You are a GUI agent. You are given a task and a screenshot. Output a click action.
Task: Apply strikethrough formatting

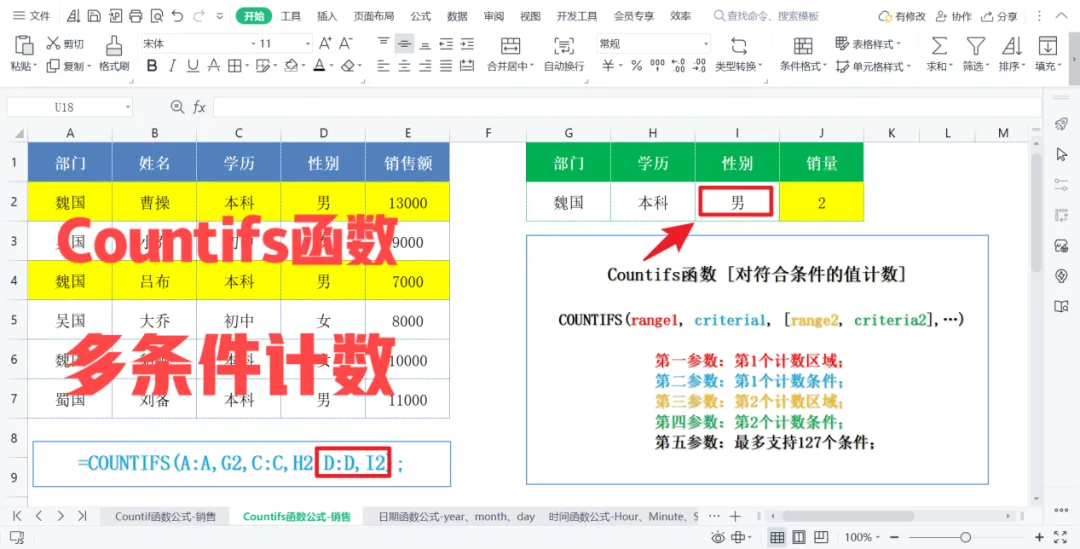(214, 66)
